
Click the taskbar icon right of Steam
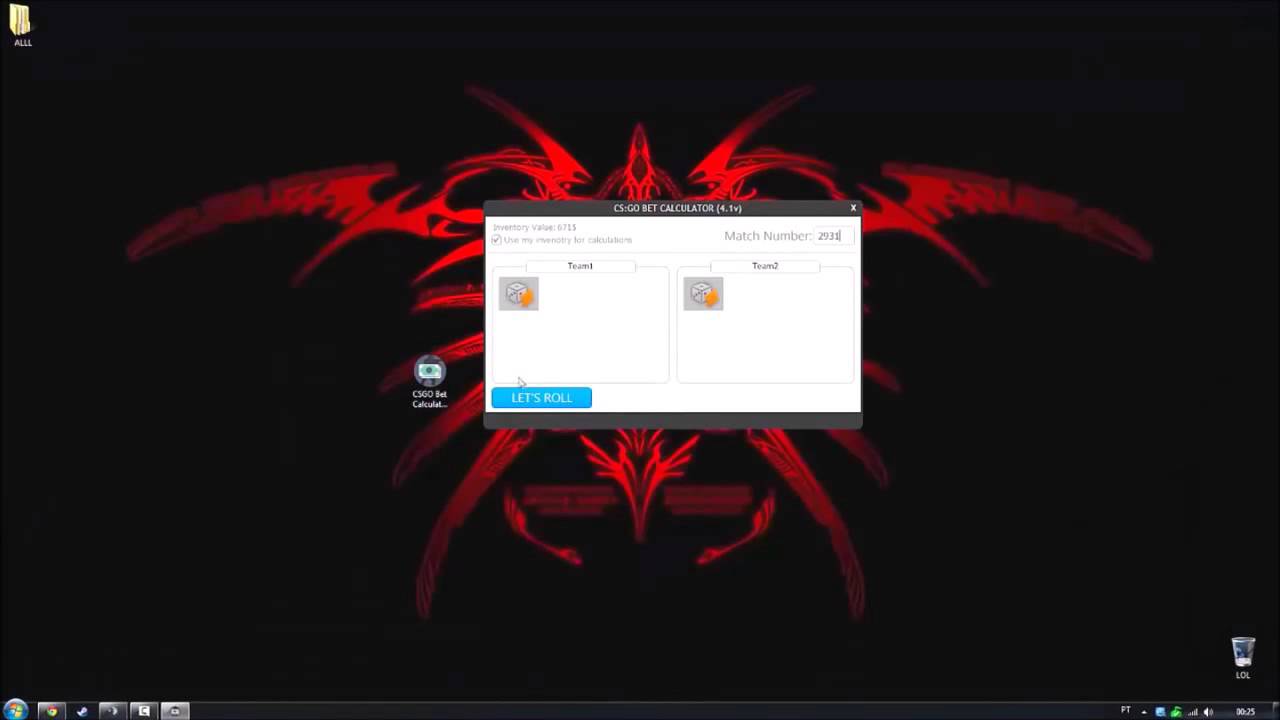[x=113, y=711]
